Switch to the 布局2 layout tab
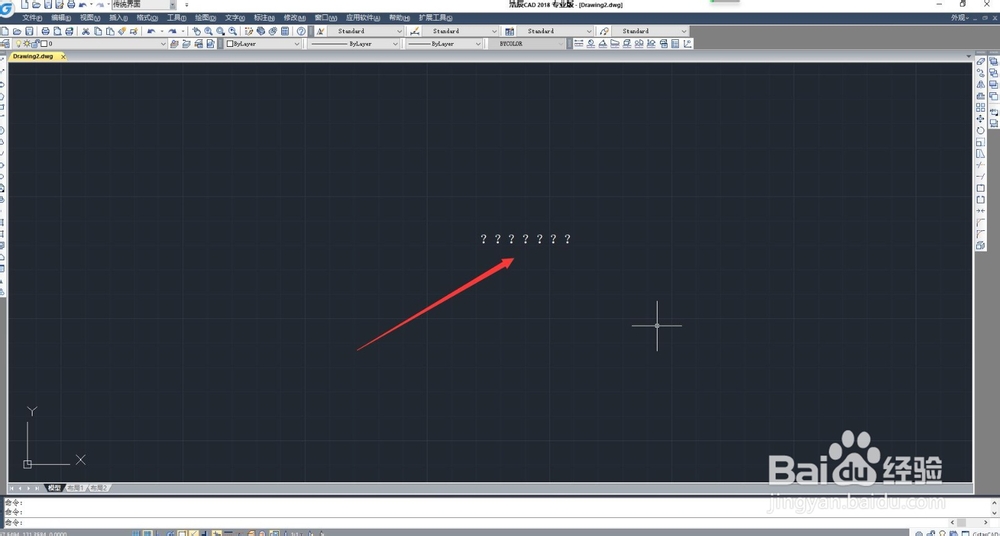The width and height of the screenshot is (1000, 536). [x=98, y=488]
